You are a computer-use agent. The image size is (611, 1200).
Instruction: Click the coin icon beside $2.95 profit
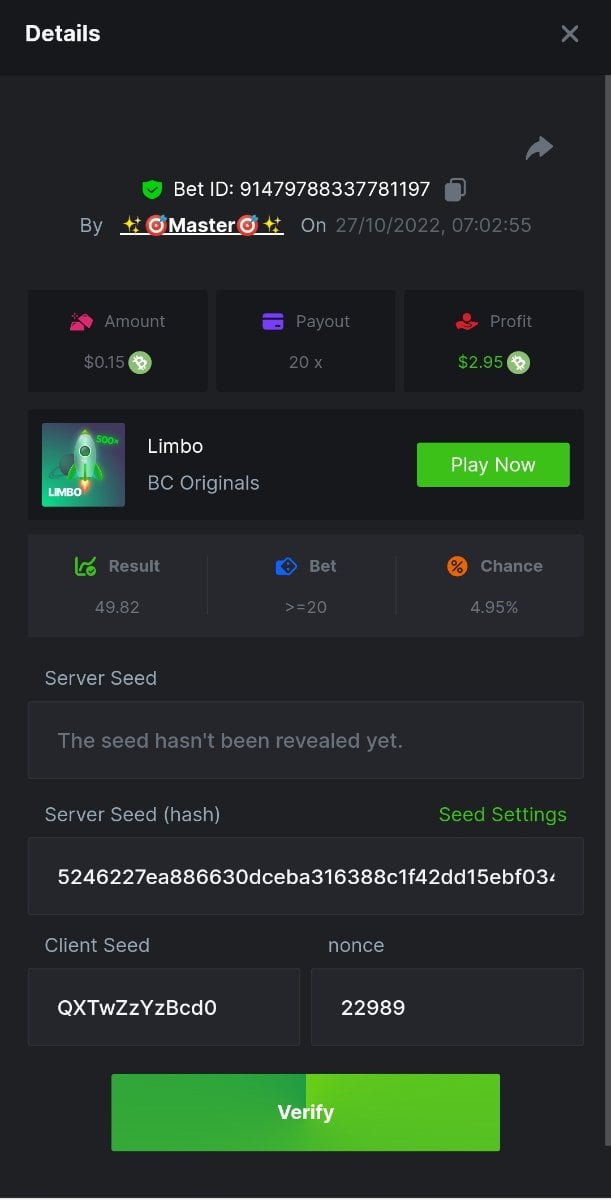click(x=518, y=362)
